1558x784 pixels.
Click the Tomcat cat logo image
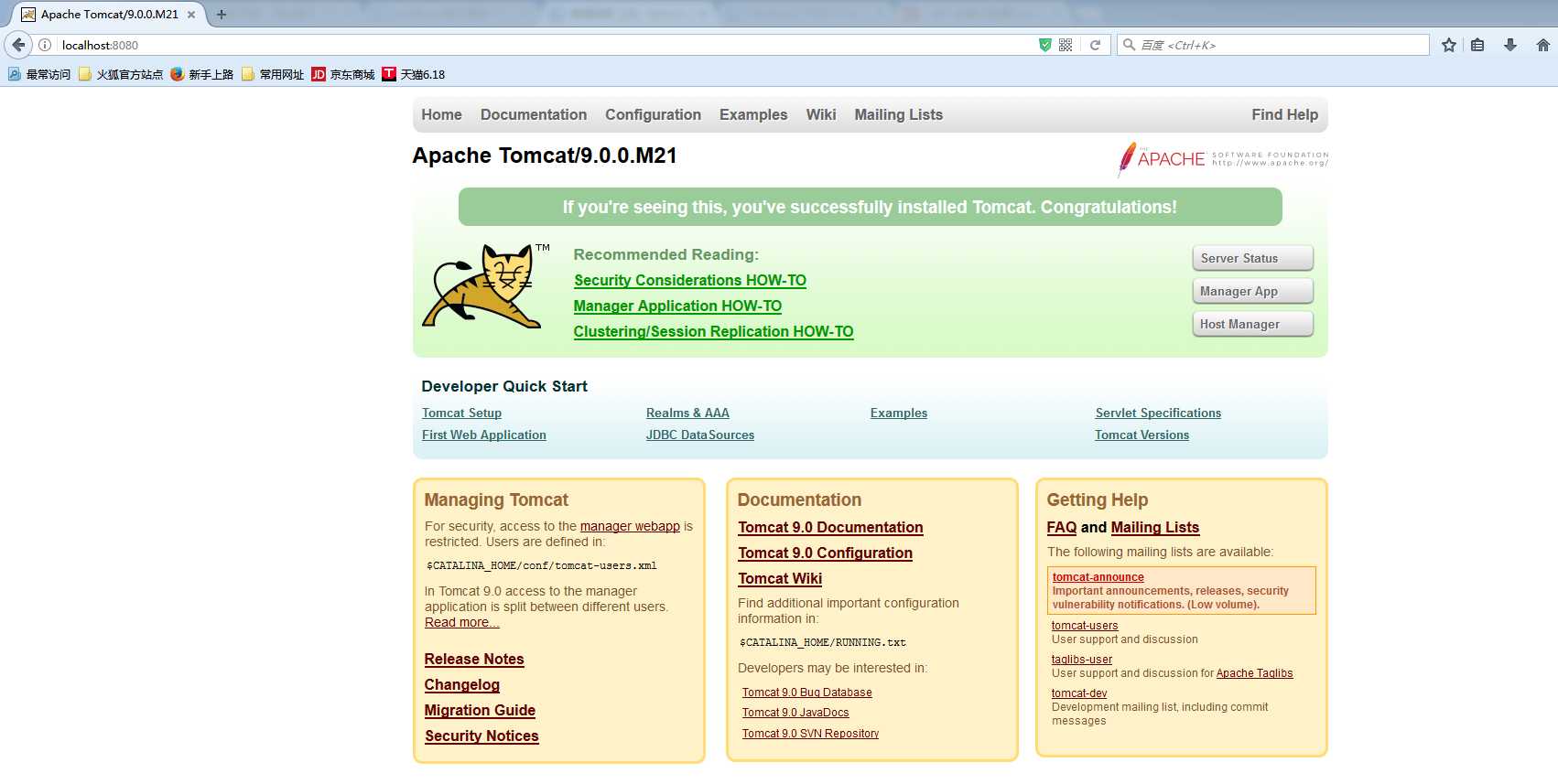485,285
